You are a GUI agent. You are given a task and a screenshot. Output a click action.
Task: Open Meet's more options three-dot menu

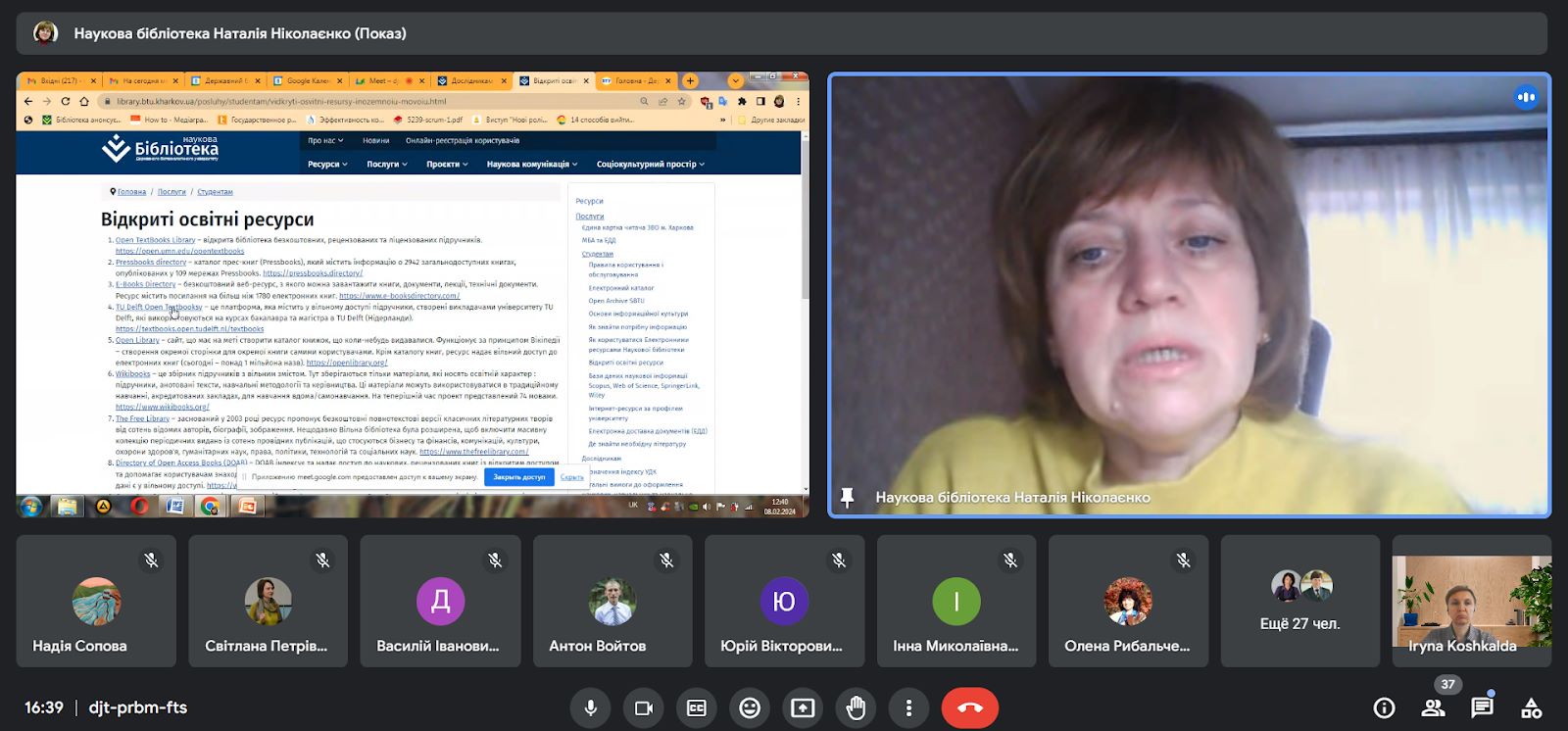point(908,707)
